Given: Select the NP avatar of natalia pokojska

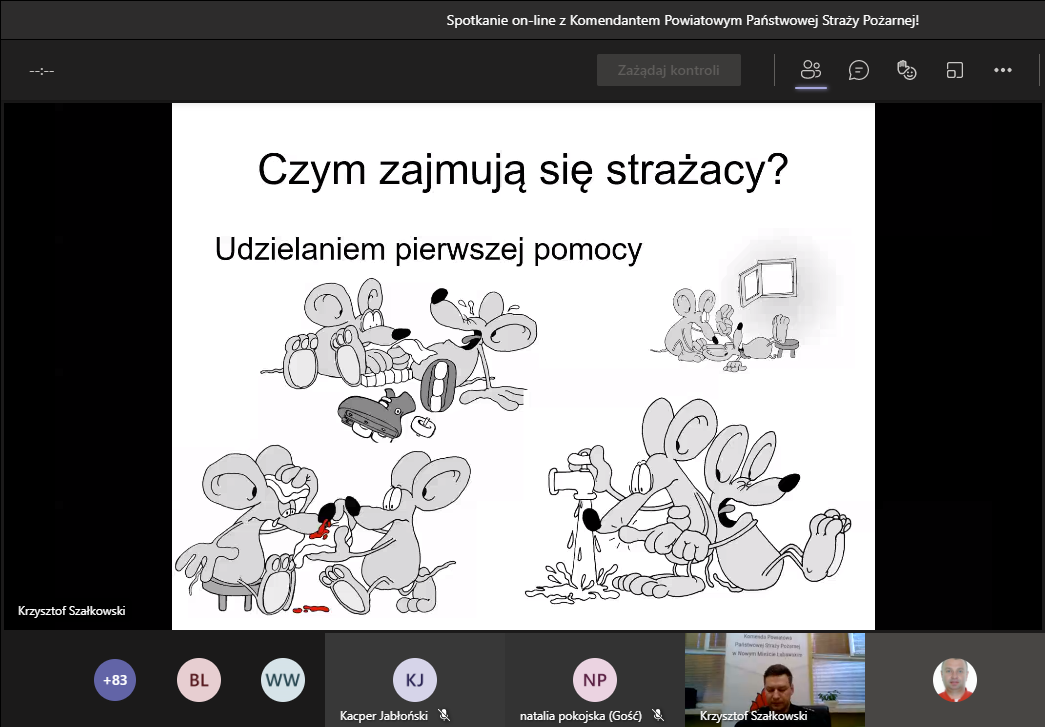Looking at the screenshot, I should pos(594,680).
